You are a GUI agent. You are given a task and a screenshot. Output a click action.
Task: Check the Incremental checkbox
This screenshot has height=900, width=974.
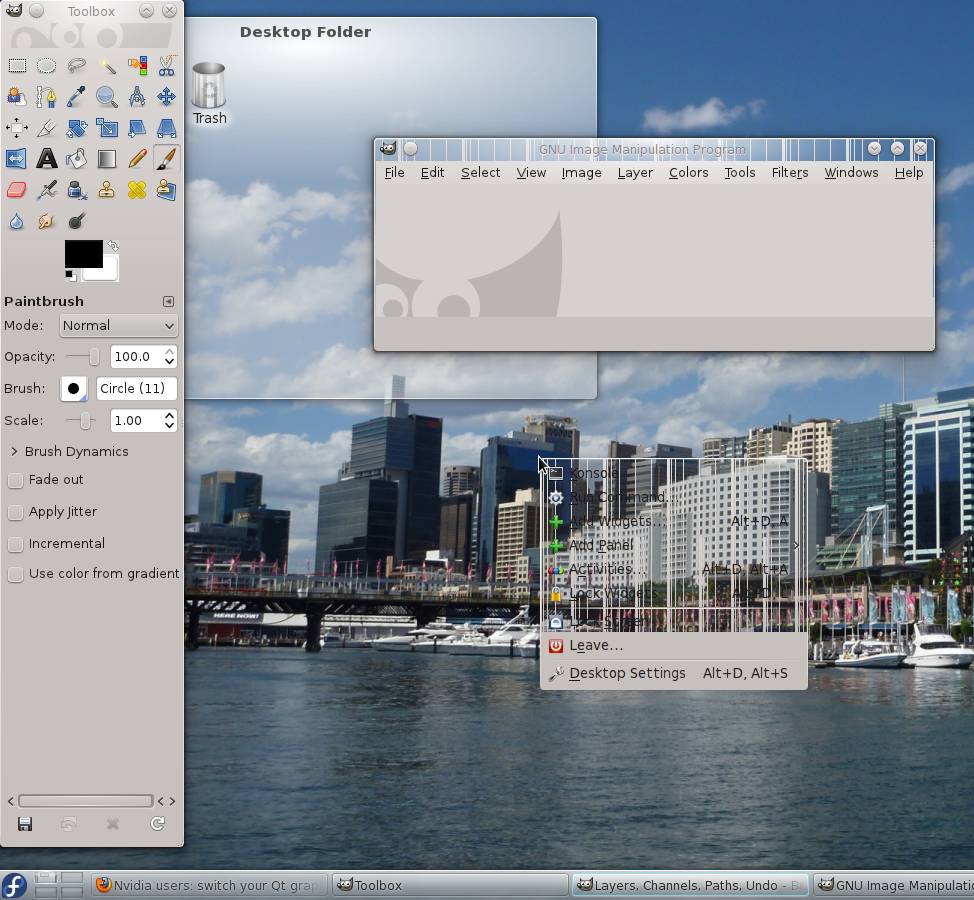tap(16, 544)
